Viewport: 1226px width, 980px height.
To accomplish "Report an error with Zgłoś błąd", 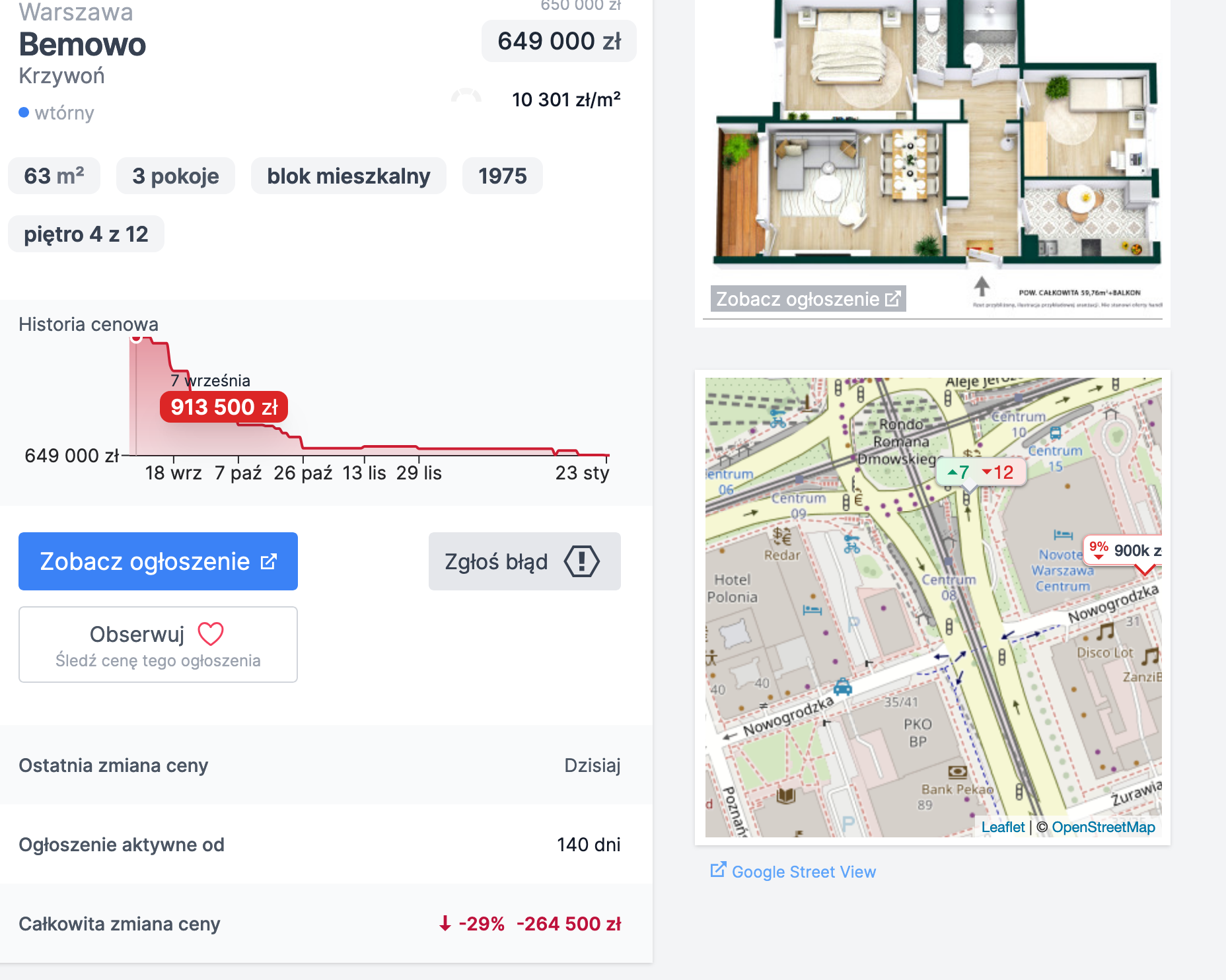I will pos(524,561).
